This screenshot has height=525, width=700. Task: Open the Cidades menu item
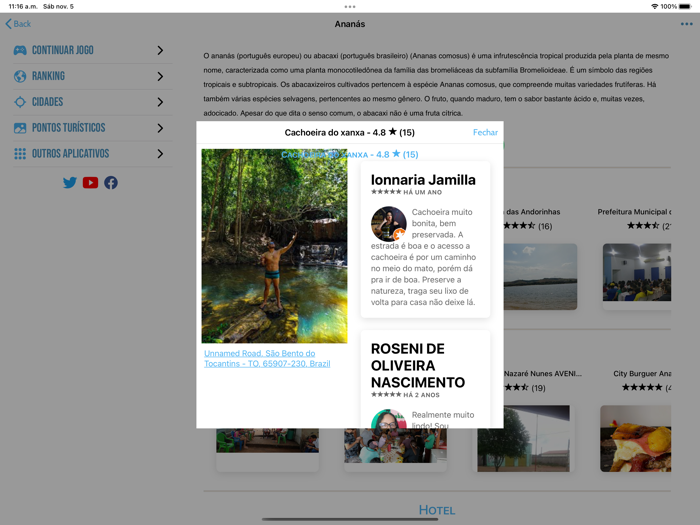pos(93,102)
